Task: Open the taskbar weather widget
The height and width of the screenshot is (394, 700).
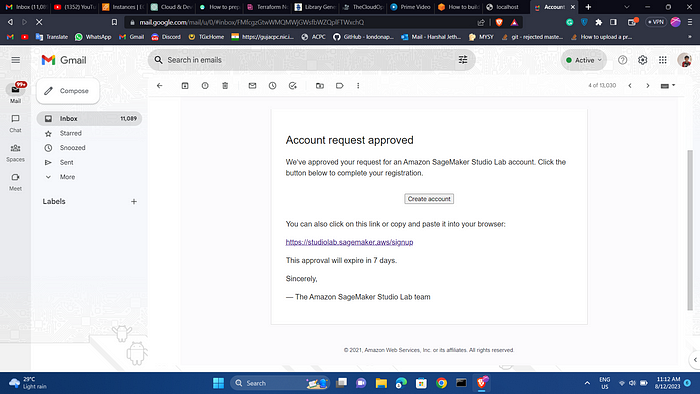Action: (x=28, y=383)
